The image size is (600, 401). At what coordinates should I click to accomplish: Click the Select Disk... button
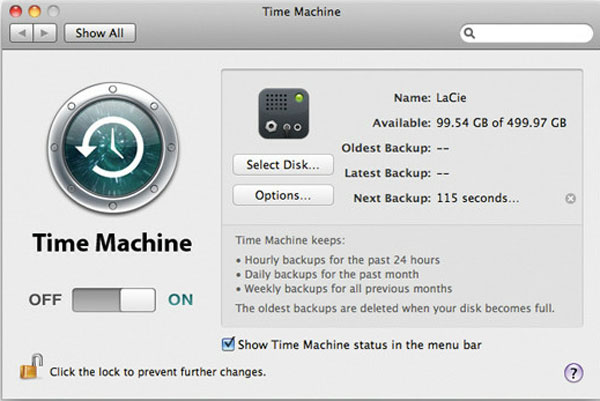point(283,164)
